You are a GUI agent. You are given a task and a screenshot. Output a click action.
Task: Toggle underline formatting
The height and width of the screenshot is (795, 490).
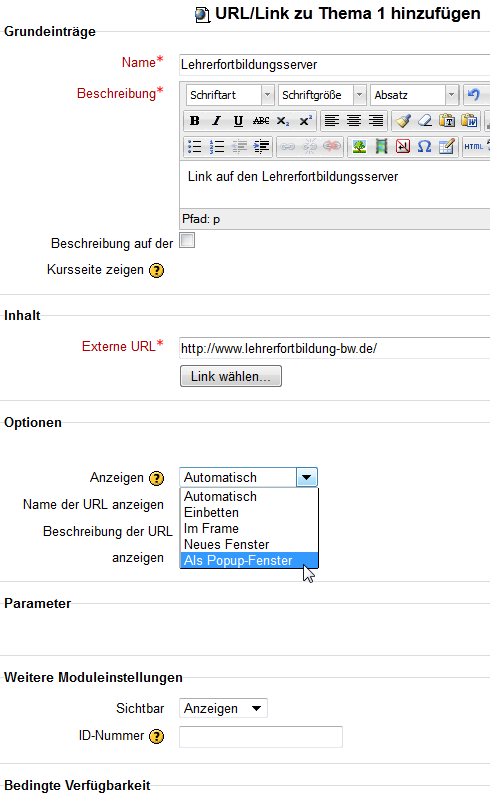pyautogui.click(x=238, y=121)
